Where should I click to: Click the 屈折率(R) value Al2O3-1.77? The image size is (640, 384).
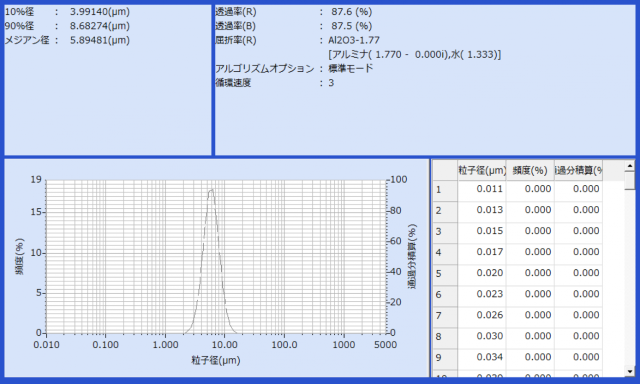[354, 40]
